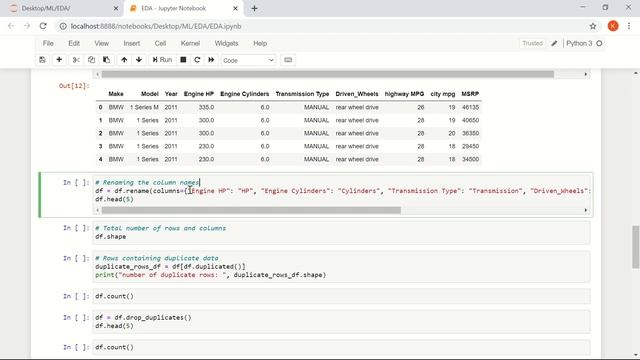Click the highway MPG column header
Screen dimensions: 640x360
pyautogui.click(x=404, y=94)
